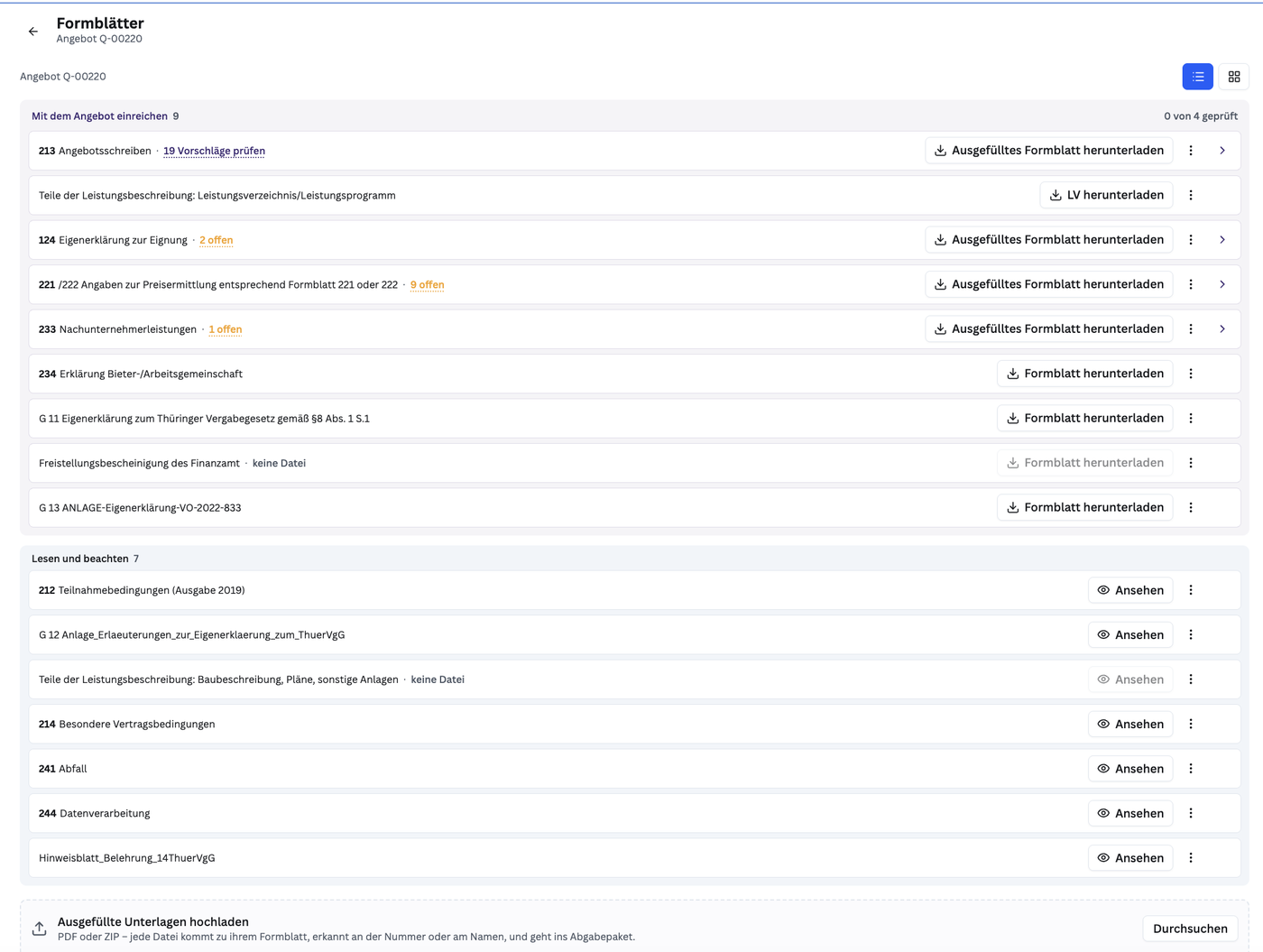Switch to grid view layout

[x=1234, y=77]
